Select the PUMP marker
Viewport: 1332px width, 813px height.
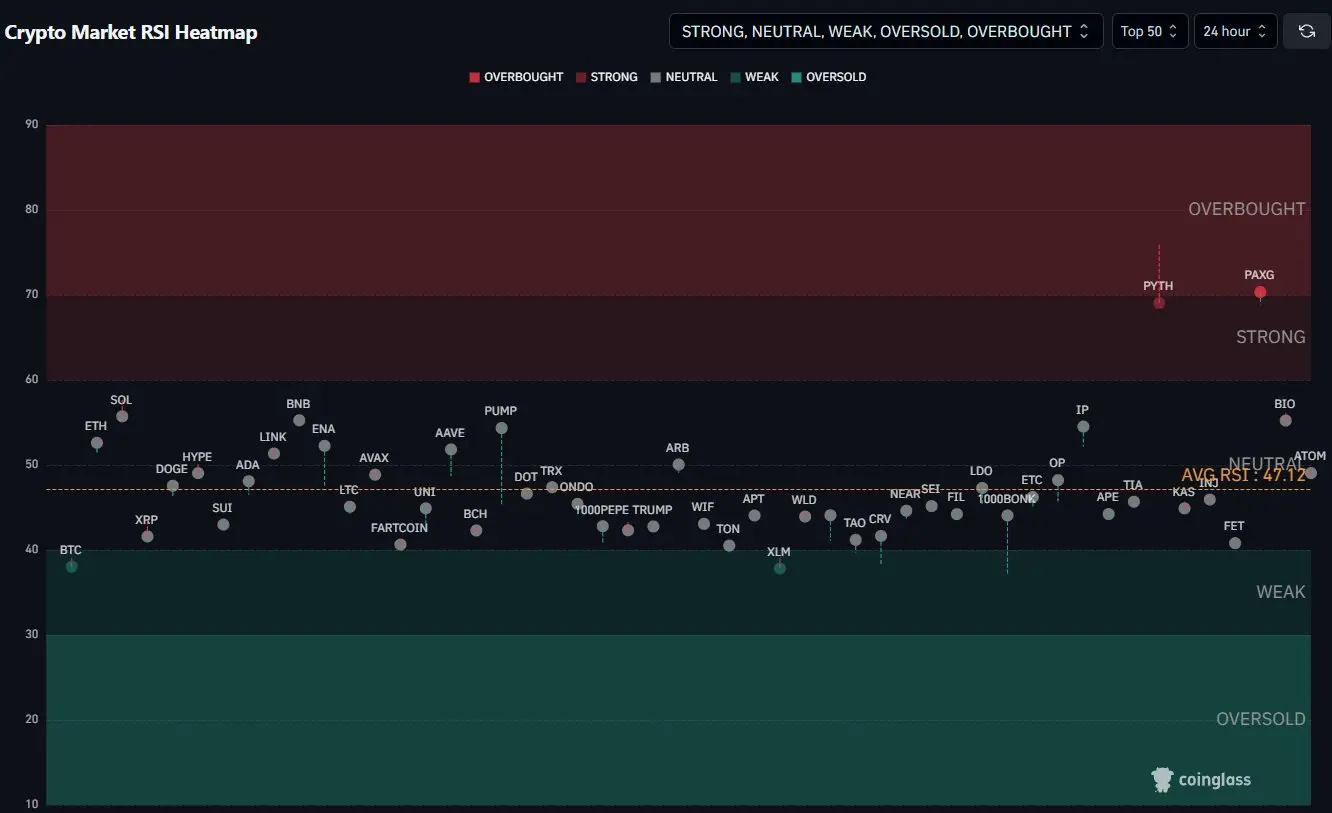[502, 428]
